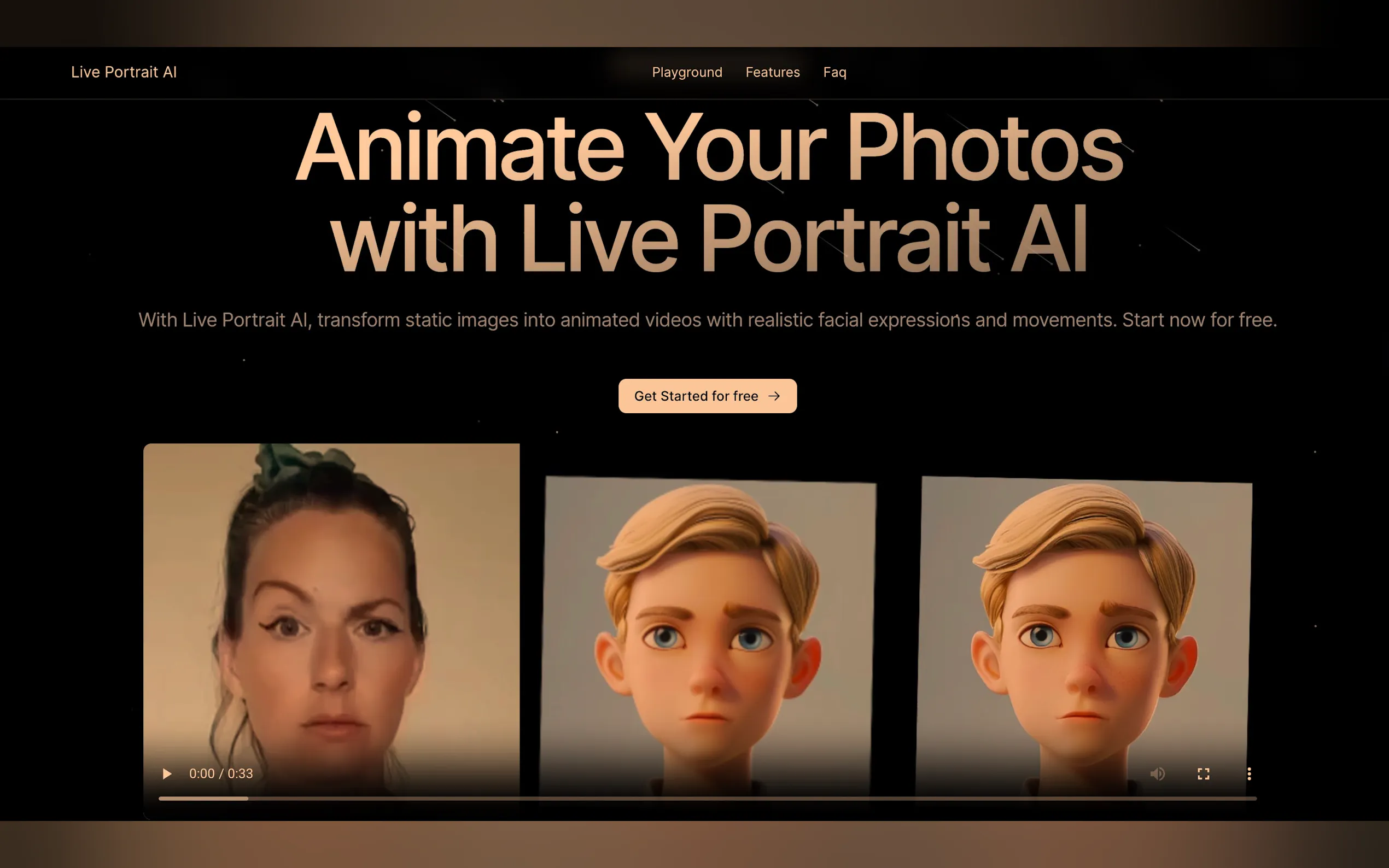Open the Faq nav link
Image resolution: width=1389 pixels, height=868 pixels.
[834, 72]
